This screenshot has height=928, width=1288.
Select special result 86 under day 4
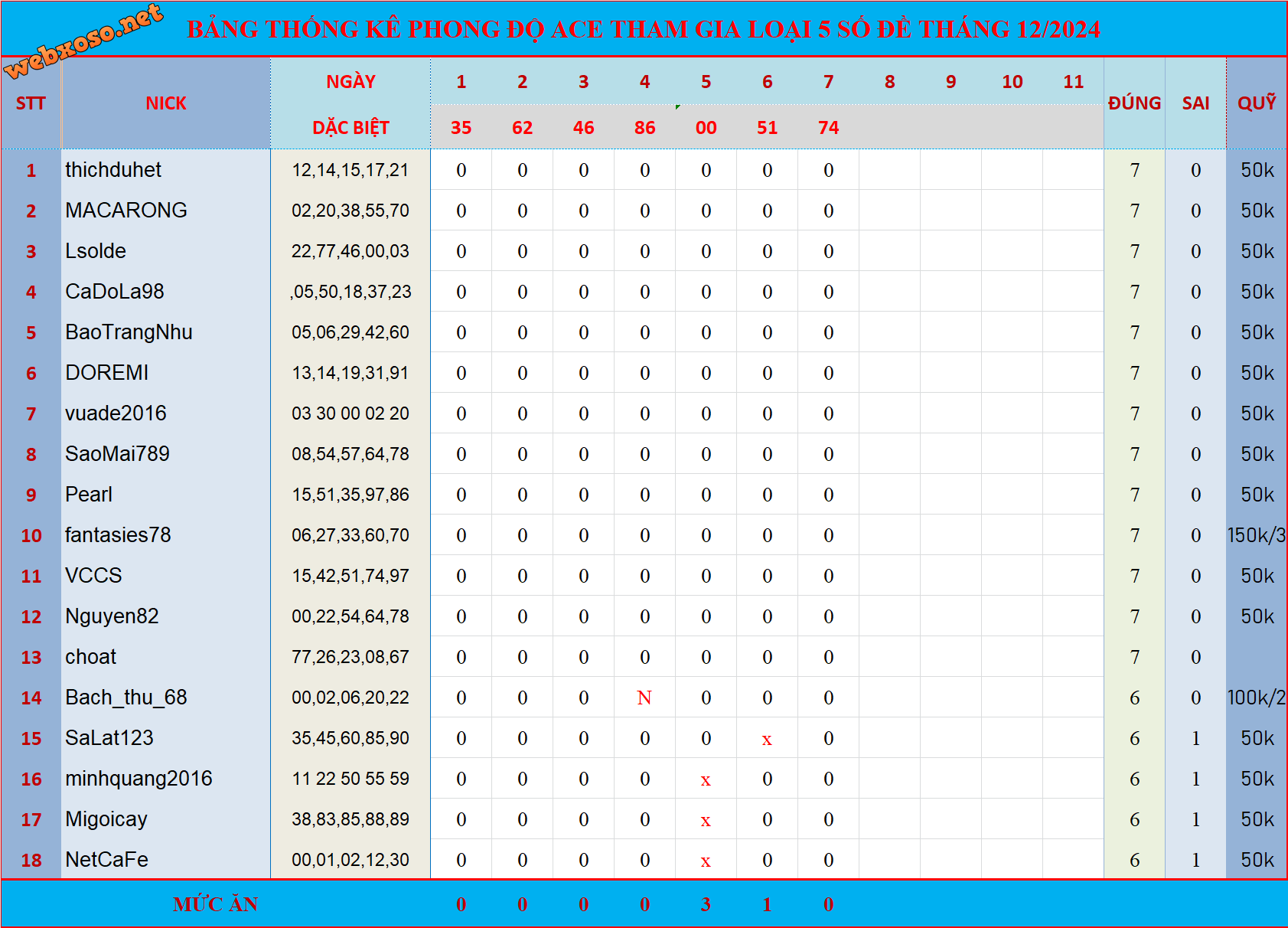click(x=644, y=128)
